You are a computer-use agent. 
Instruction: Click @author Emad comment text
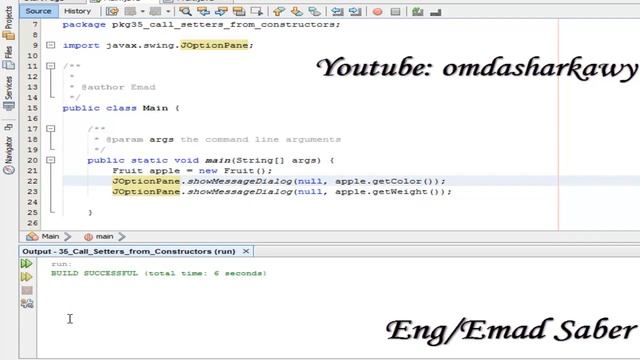tap(118, 87)
